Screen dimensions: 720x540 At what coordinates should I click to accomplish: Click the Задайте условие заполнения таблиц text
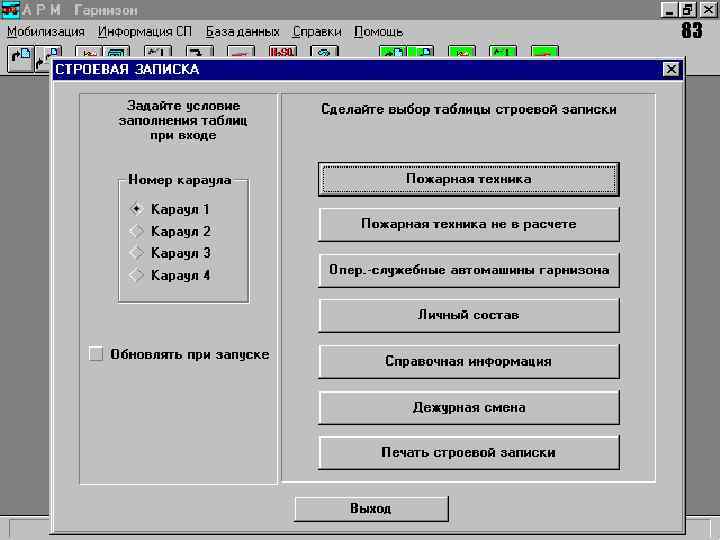(x=183, y=120)
